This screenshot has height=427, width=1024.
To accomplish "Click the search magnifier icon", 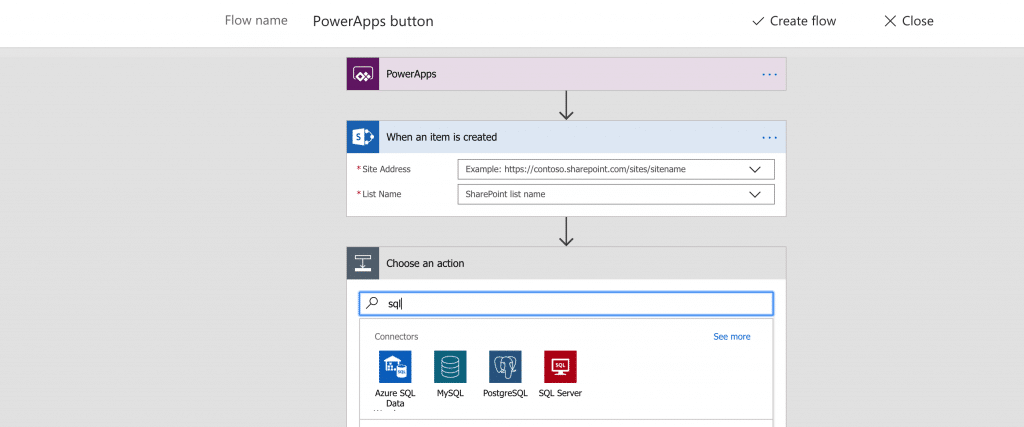I will [x=372, y=303].
